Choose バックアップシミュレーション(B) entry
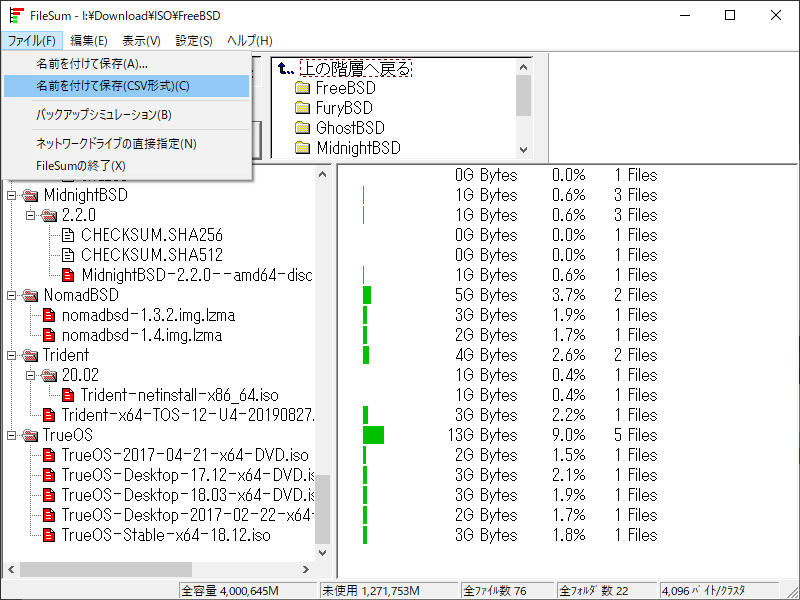Screen dimensions: 800x600 tap(127, 115)
